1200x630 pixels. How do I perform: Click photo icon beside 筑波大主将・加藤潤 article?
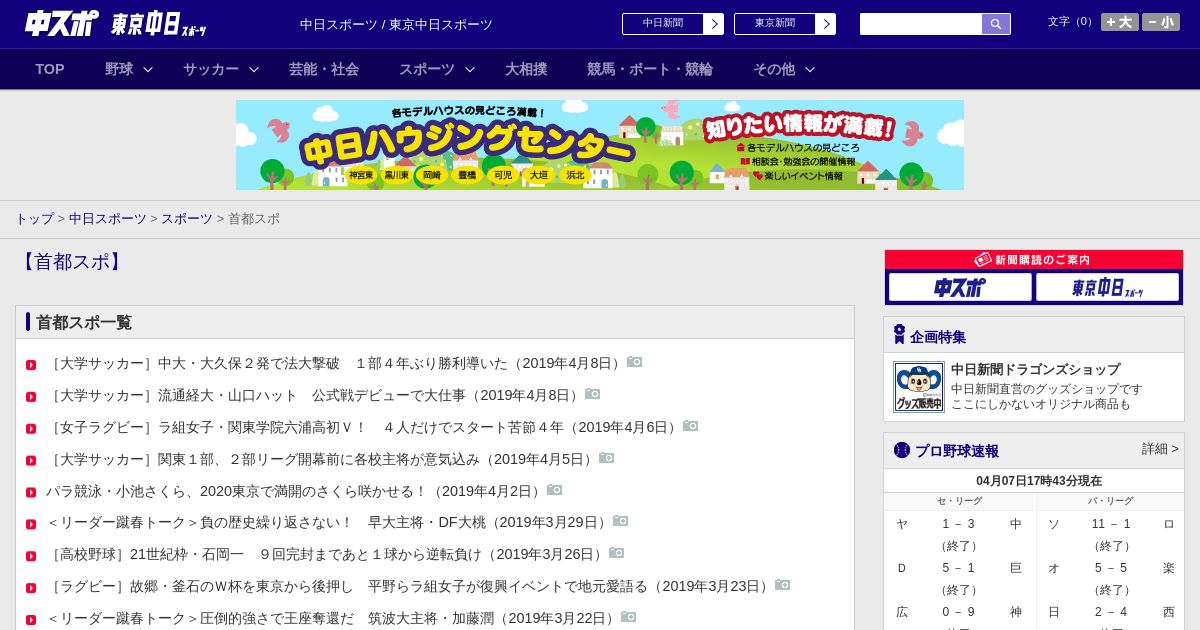[629, 617]
